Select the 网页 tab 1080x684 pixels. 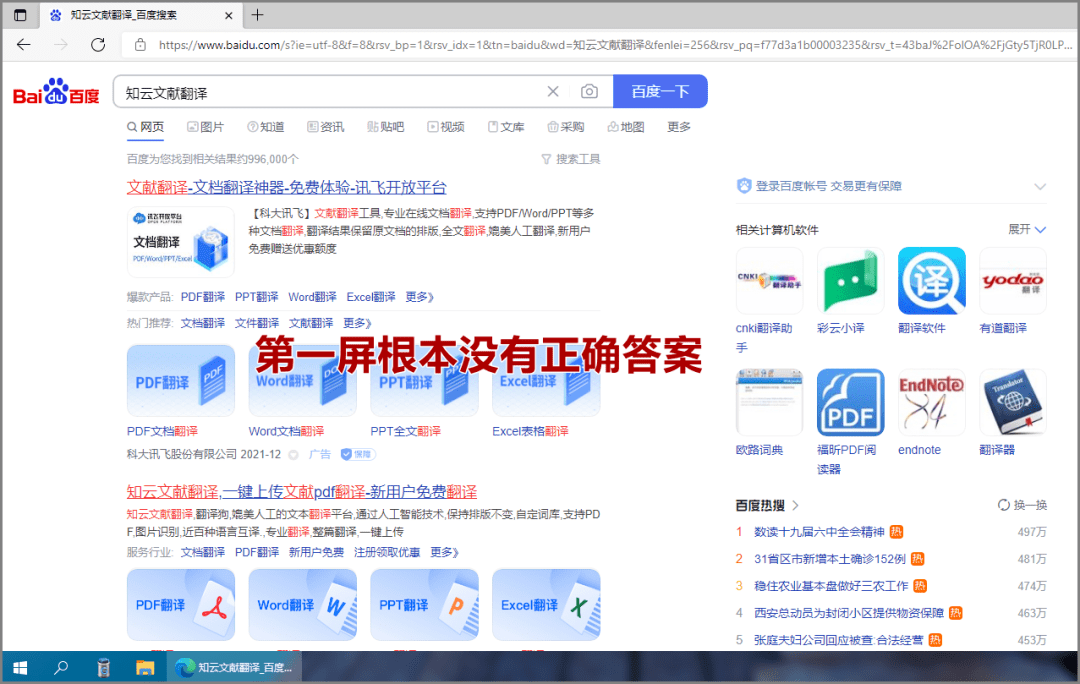point(145,127)
